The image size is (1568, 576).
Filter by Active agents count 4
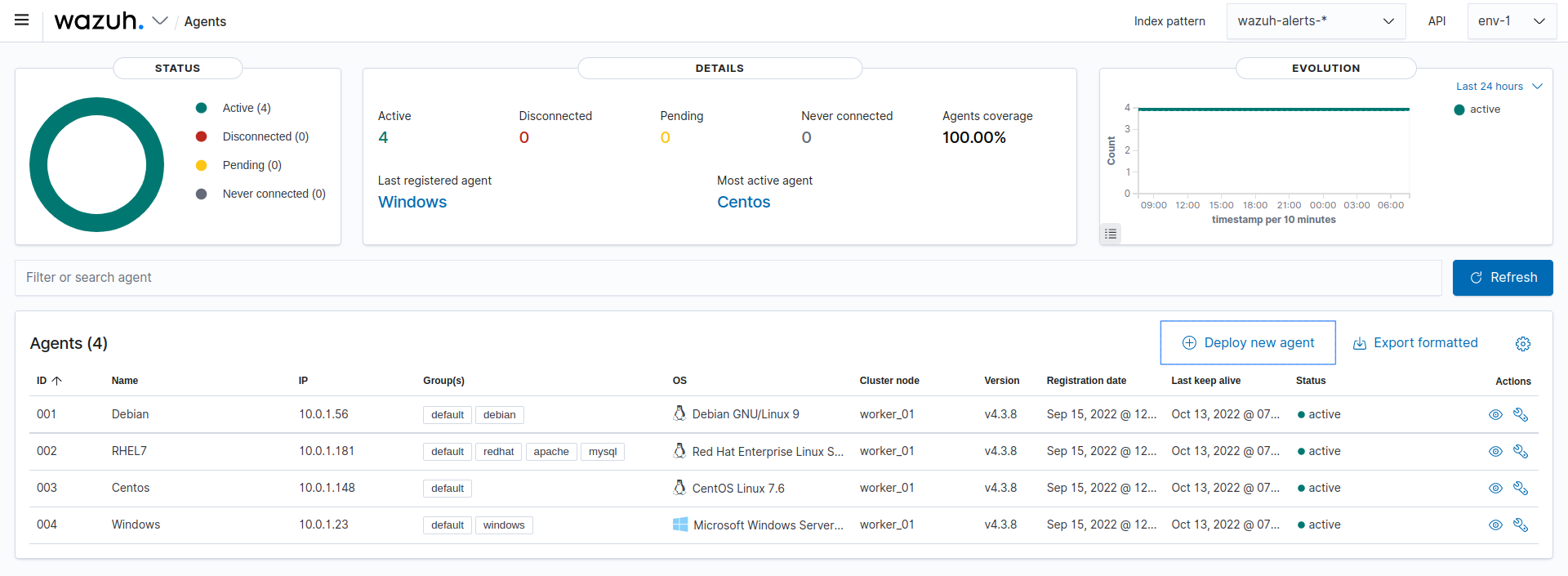(383, 137)
